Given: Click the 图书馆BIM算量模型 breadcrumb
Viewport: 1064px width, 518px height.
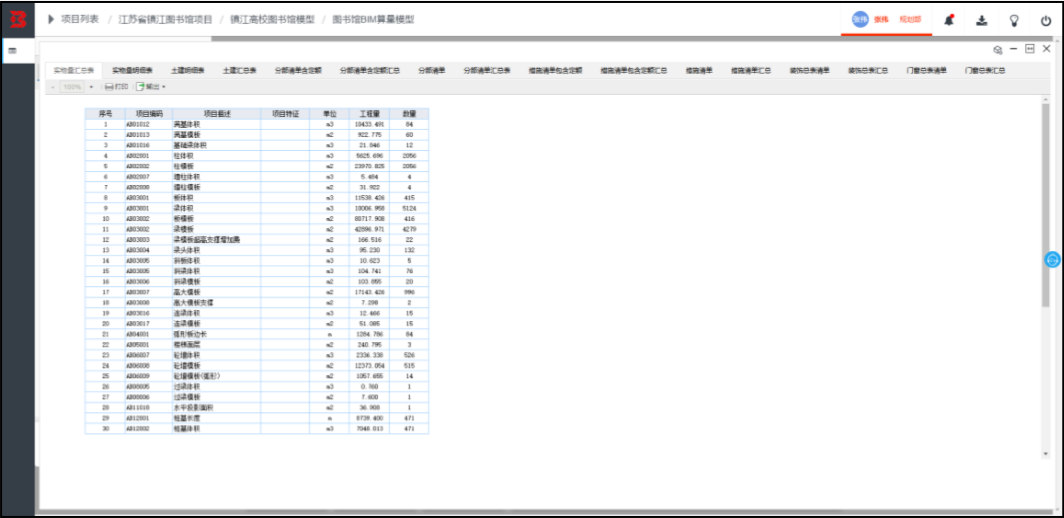Looking at the screenshot, I should 373,20.
